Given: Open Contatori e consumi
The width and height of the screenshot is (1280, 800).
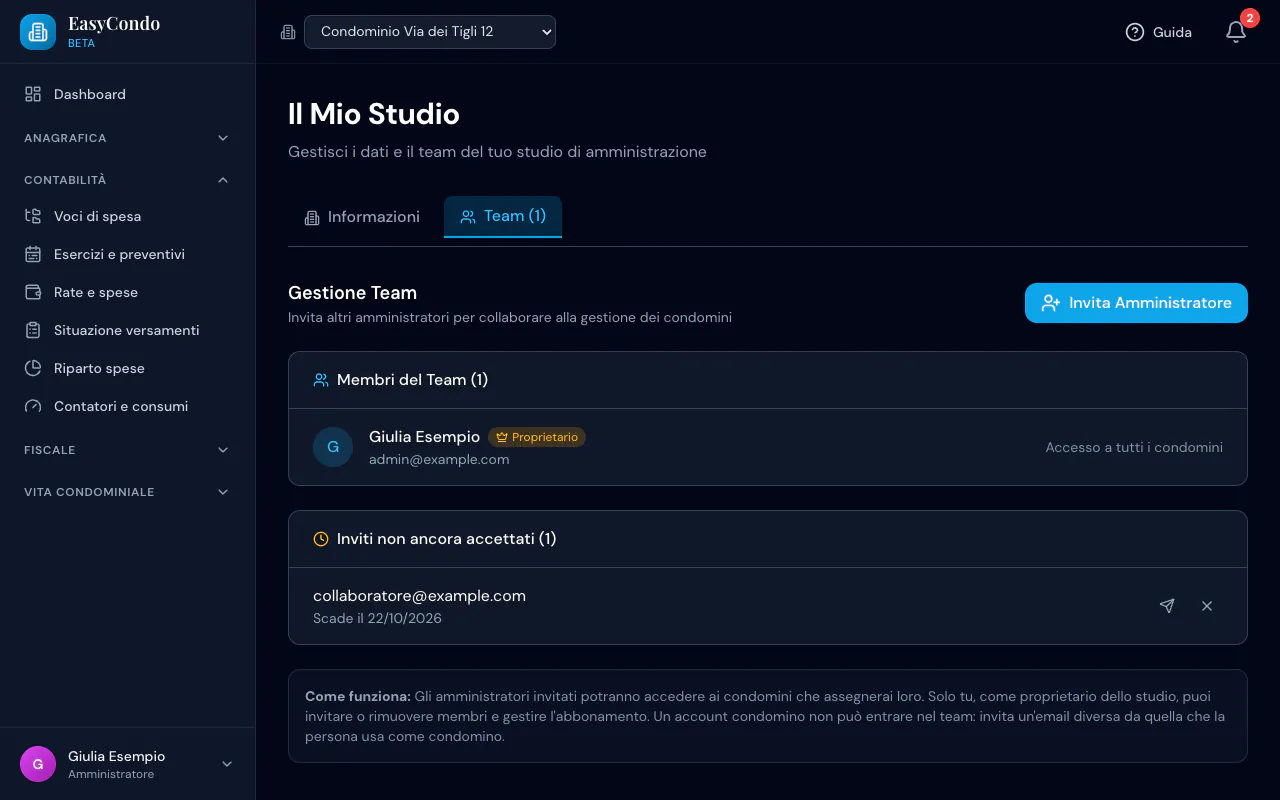Looking at the screenshot, I should click(128, 406).
